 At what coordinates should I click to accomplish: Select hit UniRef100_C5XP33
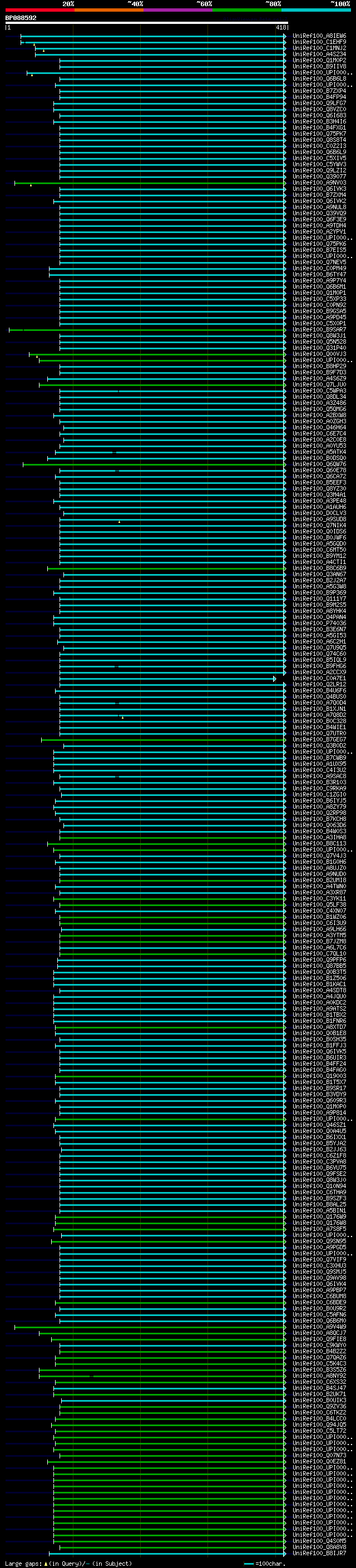[319, 299]
